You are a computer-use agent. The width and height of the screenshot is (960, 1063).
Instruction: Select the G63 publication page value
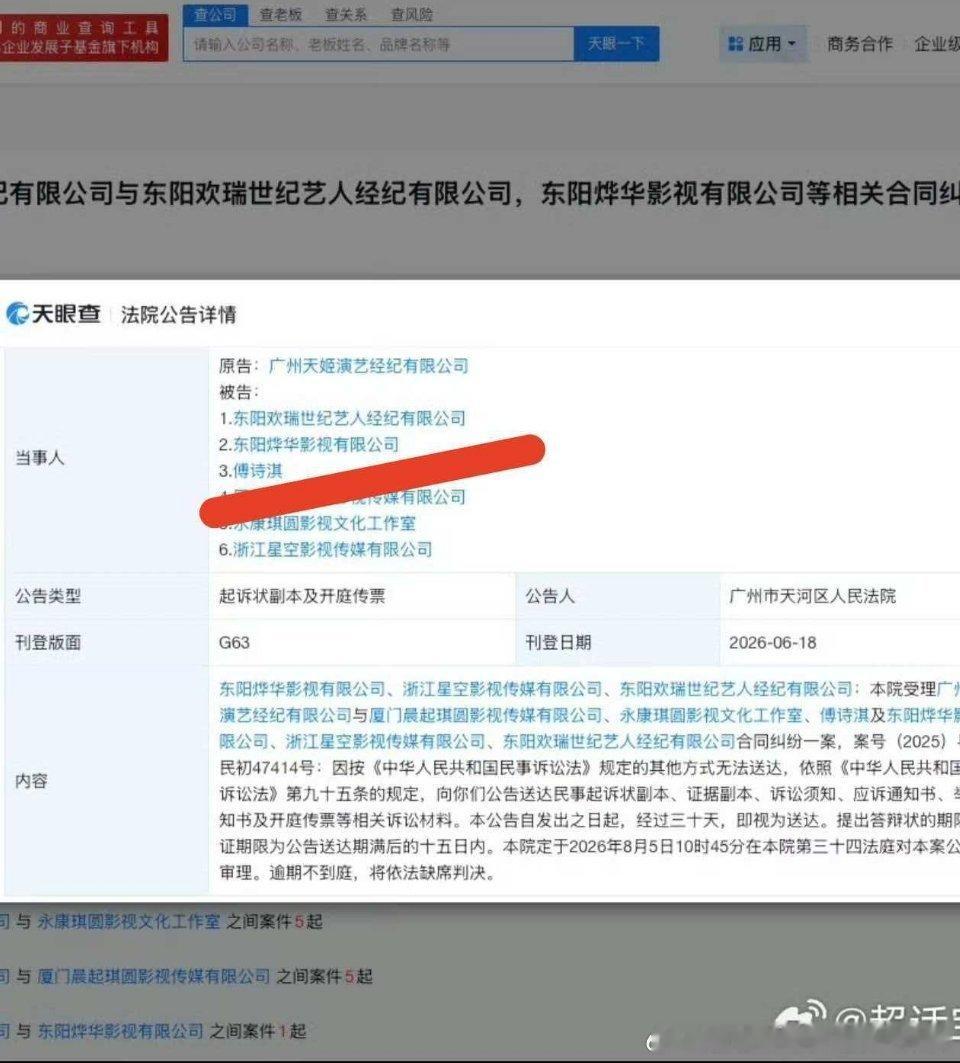(234, 643)
